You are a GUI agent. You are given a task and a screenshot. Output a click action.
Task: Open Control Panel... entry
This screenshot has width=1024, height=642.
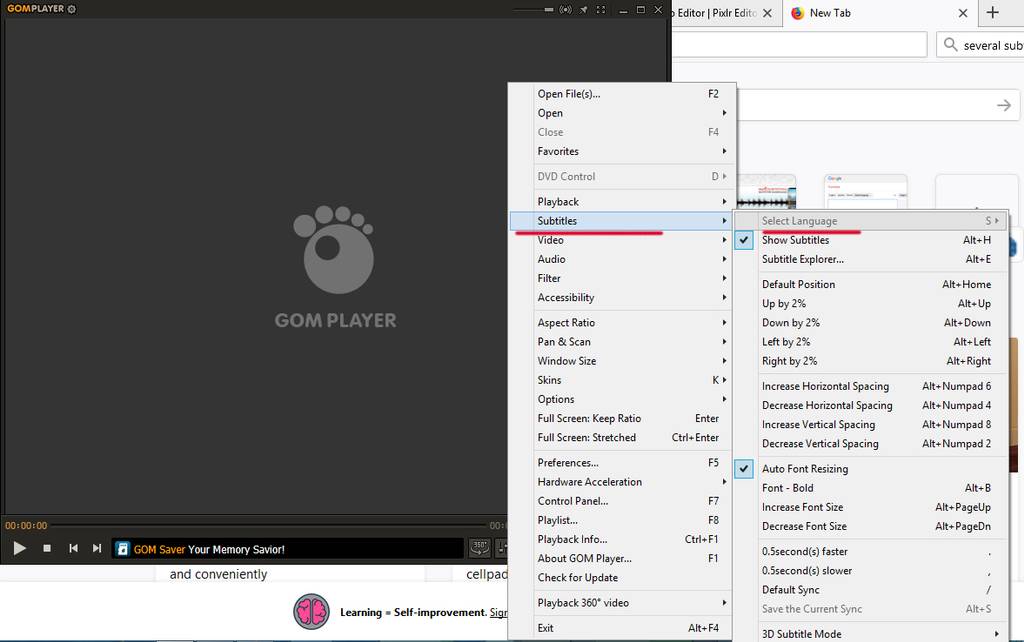[622, 501]
